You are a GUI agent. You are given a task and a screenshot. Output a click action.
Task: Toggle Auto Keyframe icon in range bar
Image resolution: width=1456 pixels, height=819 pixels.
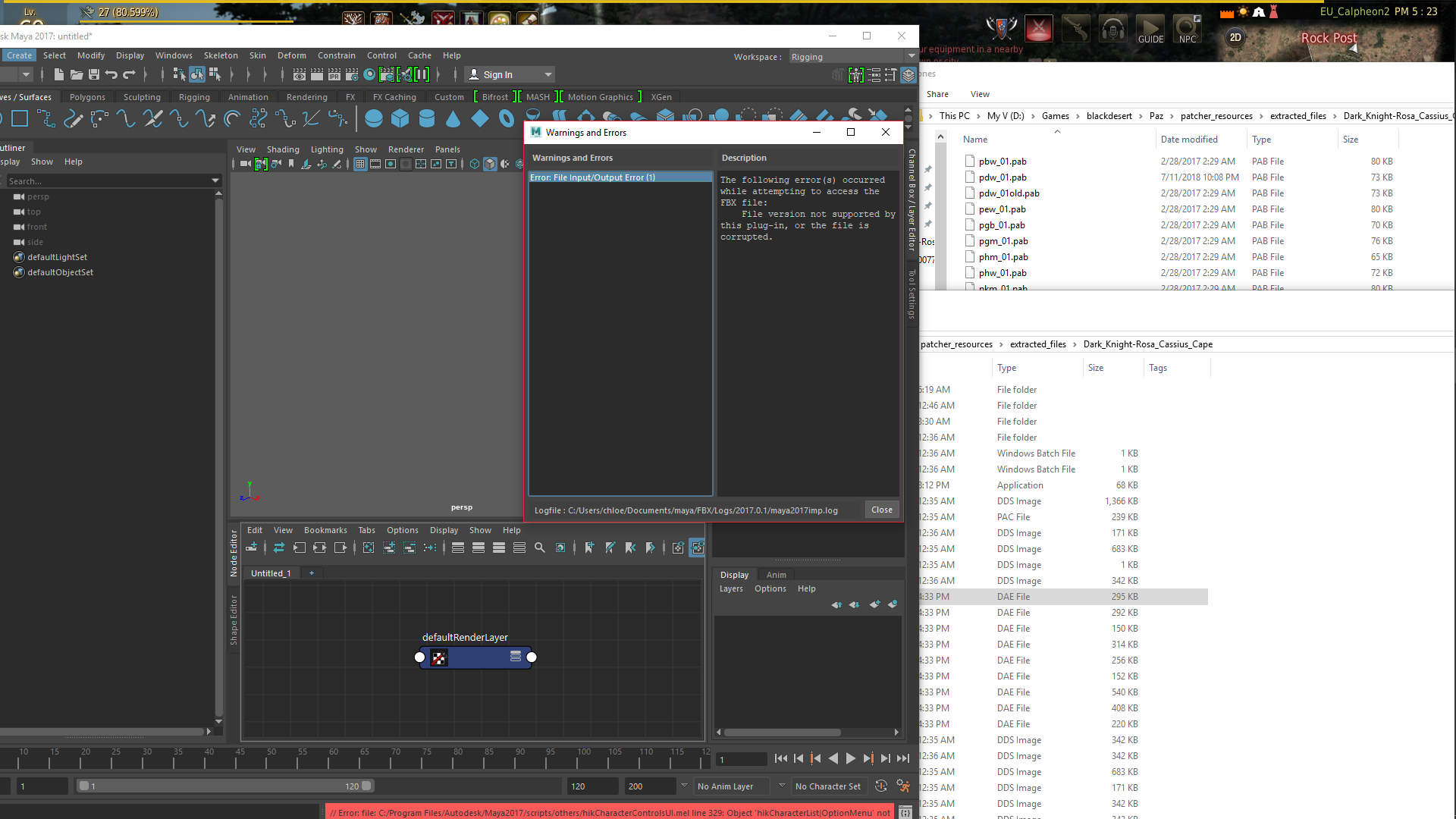880,786
